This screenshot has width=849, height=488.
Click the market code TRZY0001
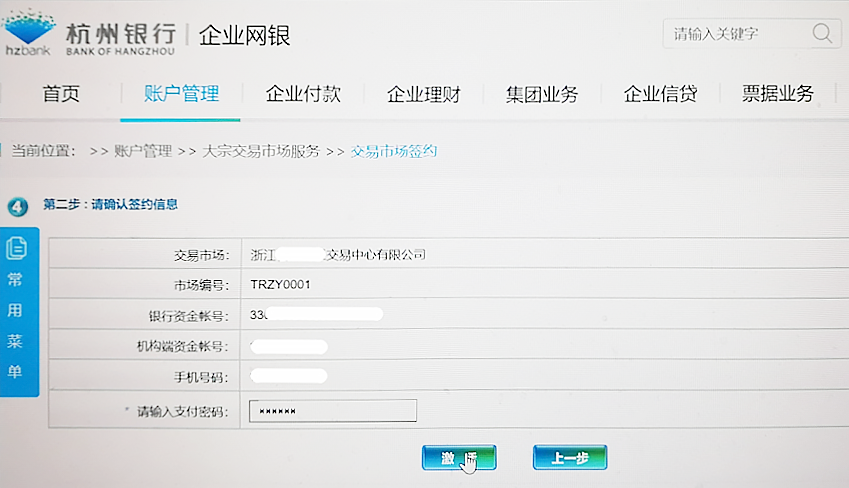[x=281, y=285]
